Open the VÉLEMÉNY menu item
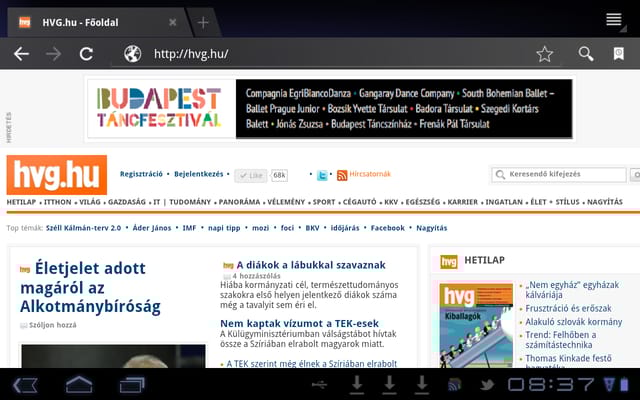 click(286, 202)
